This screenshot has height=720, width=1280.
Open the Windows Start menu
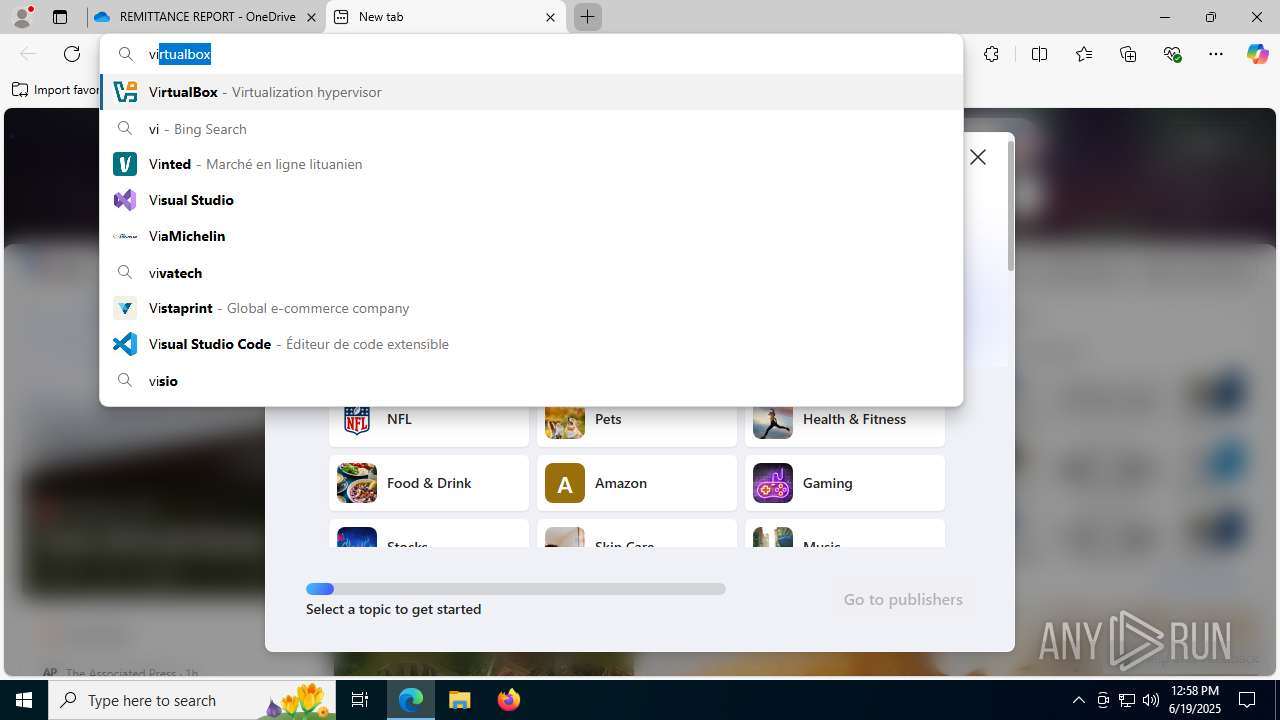24,700
